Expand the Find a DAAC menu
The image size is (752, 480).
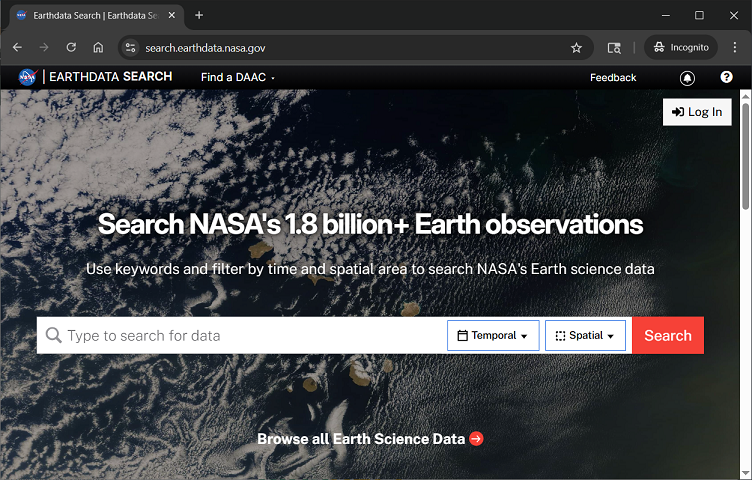[238, 77]
